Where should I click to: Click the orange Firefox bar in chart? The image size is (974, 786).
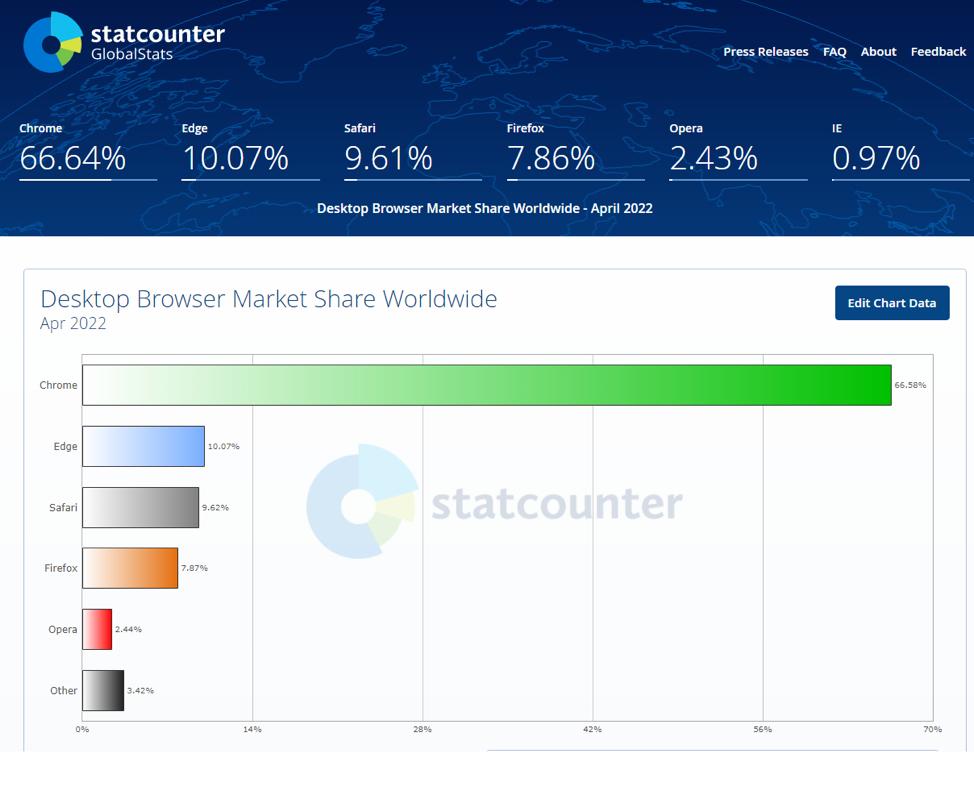130,568
